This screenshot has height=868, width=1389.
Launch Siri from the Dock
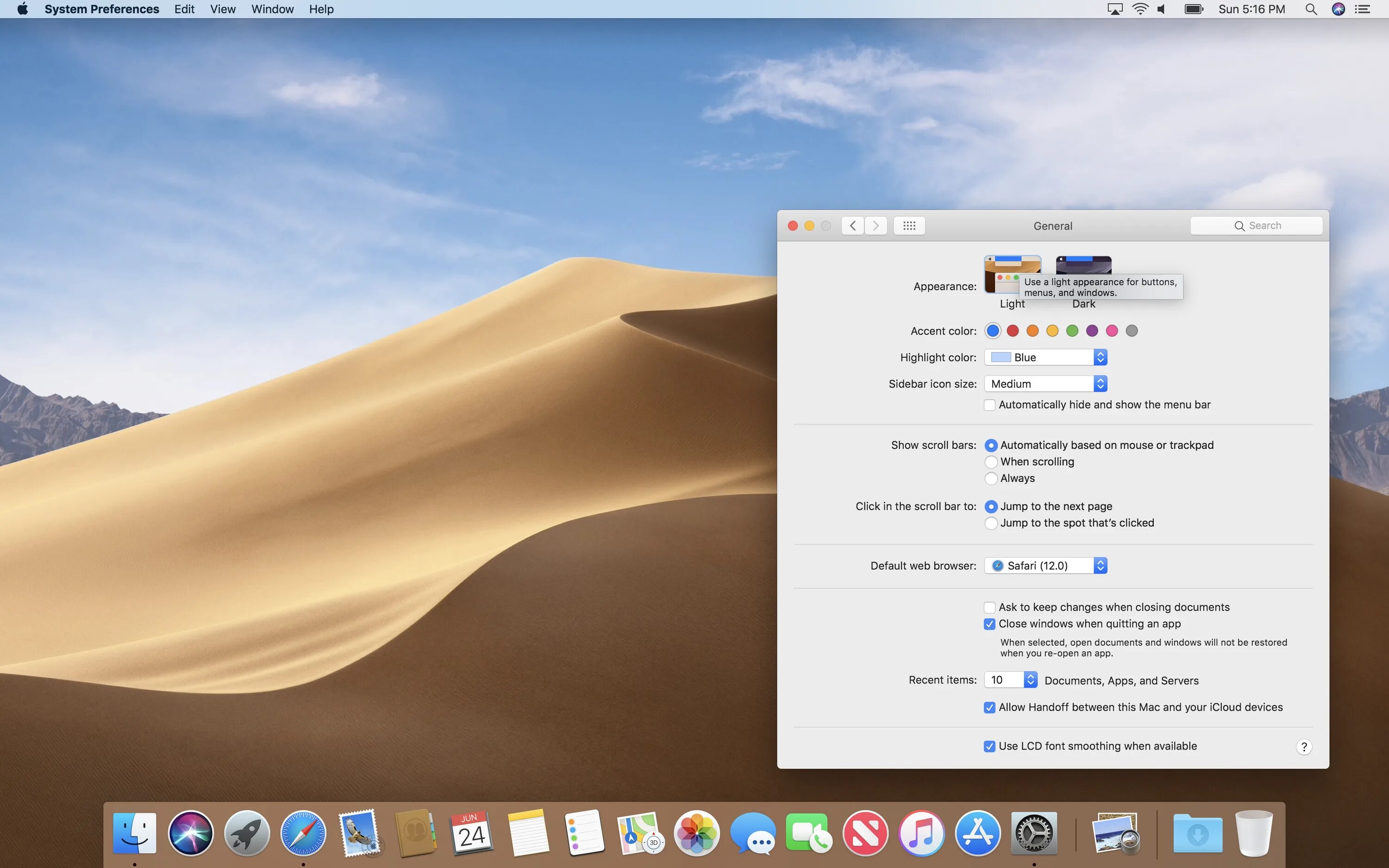191,833
